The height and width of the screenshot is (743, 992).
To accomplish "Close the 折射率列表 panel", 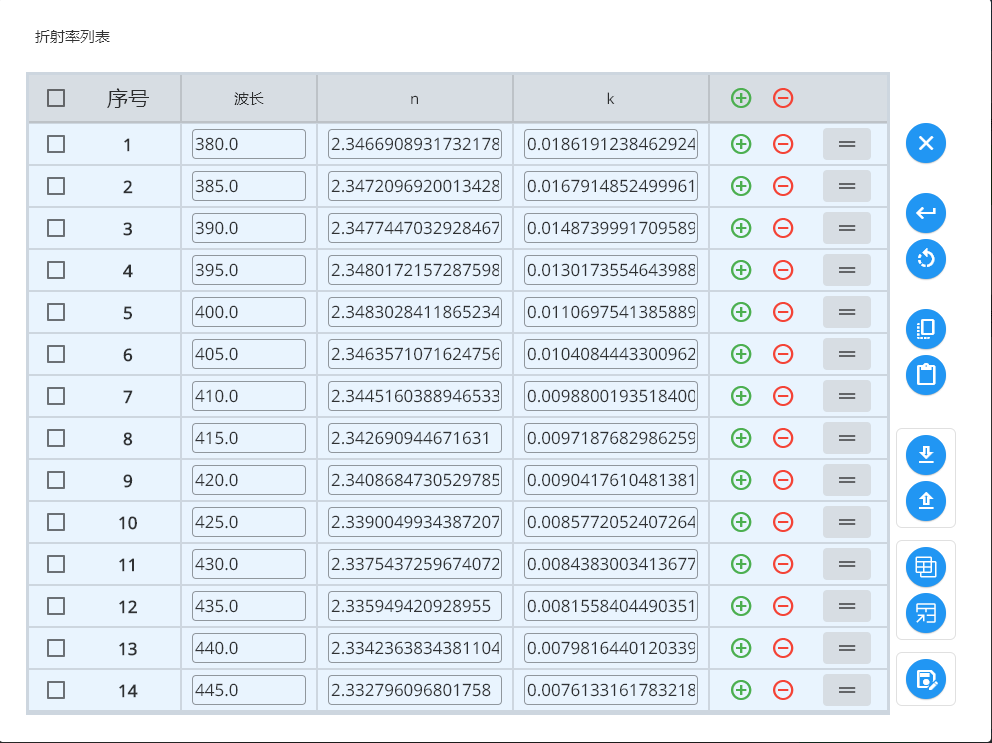I will point(925,143).
